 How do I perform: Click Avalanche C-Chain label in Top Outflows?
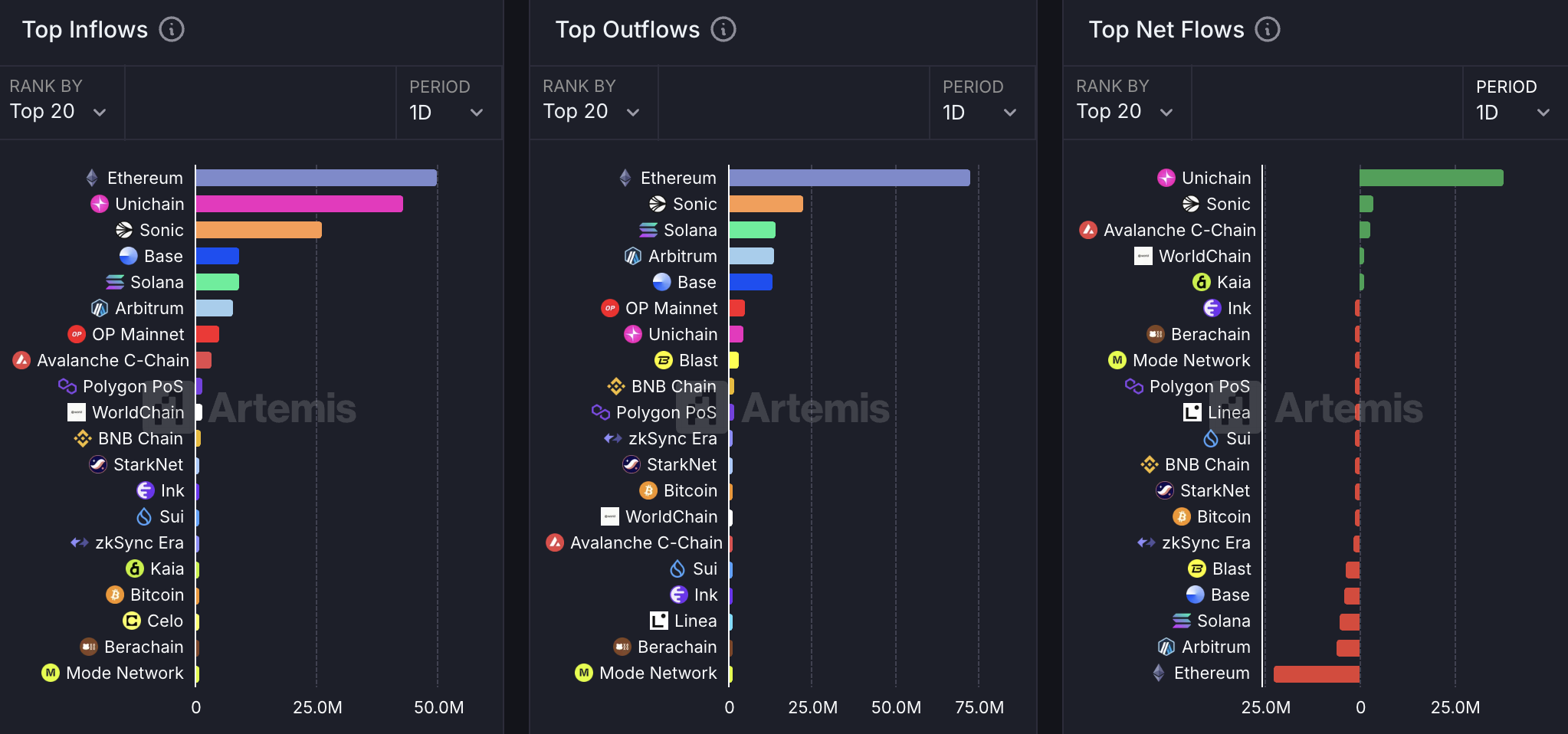pos(646,542)
